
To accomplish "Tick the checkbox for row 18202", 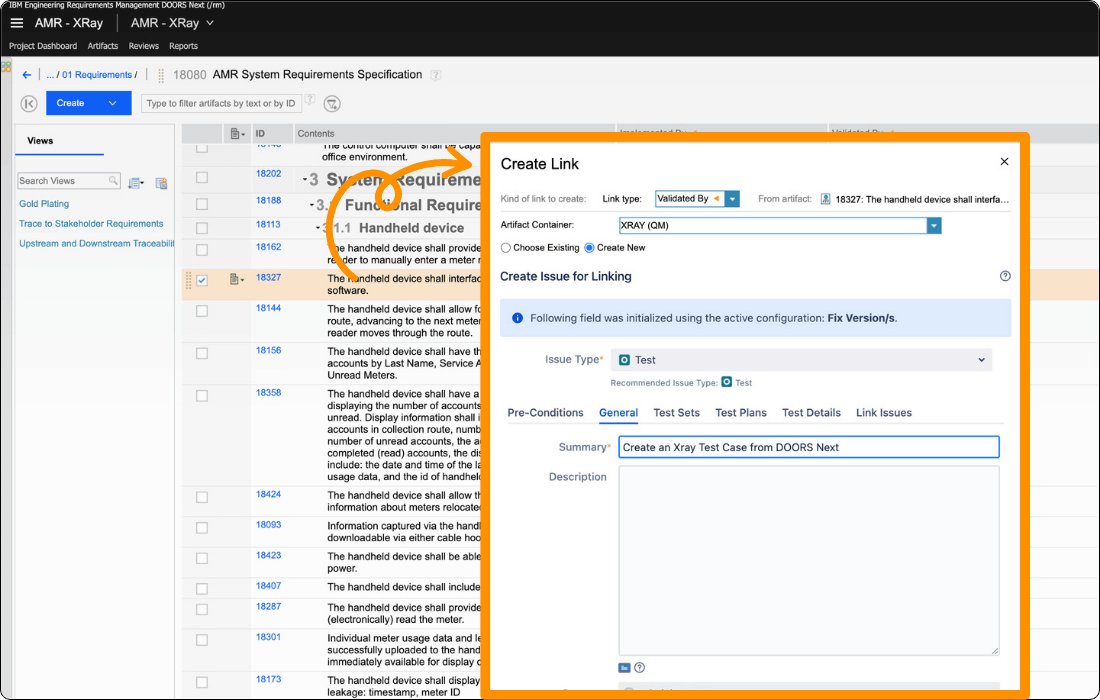I will point(202,177).
